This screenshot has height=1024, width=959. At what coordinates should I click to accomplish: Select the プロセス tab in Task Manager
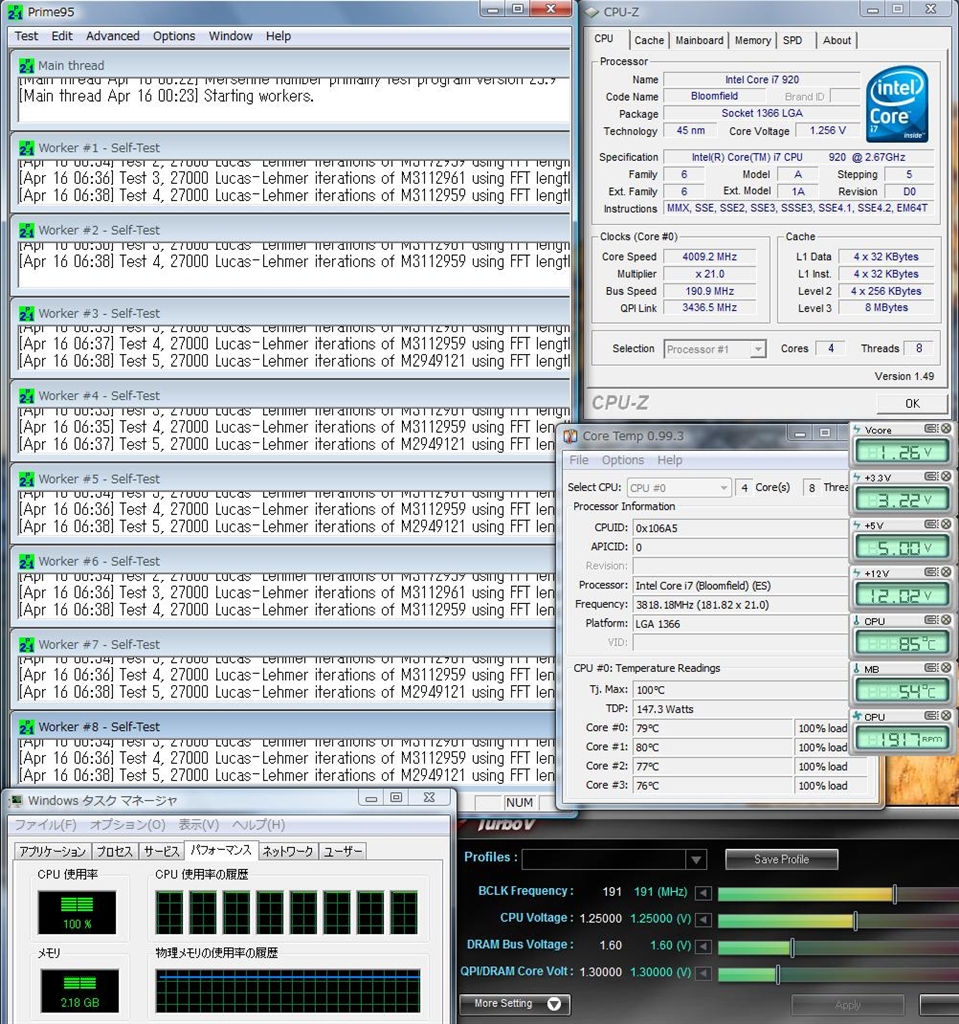114,851
